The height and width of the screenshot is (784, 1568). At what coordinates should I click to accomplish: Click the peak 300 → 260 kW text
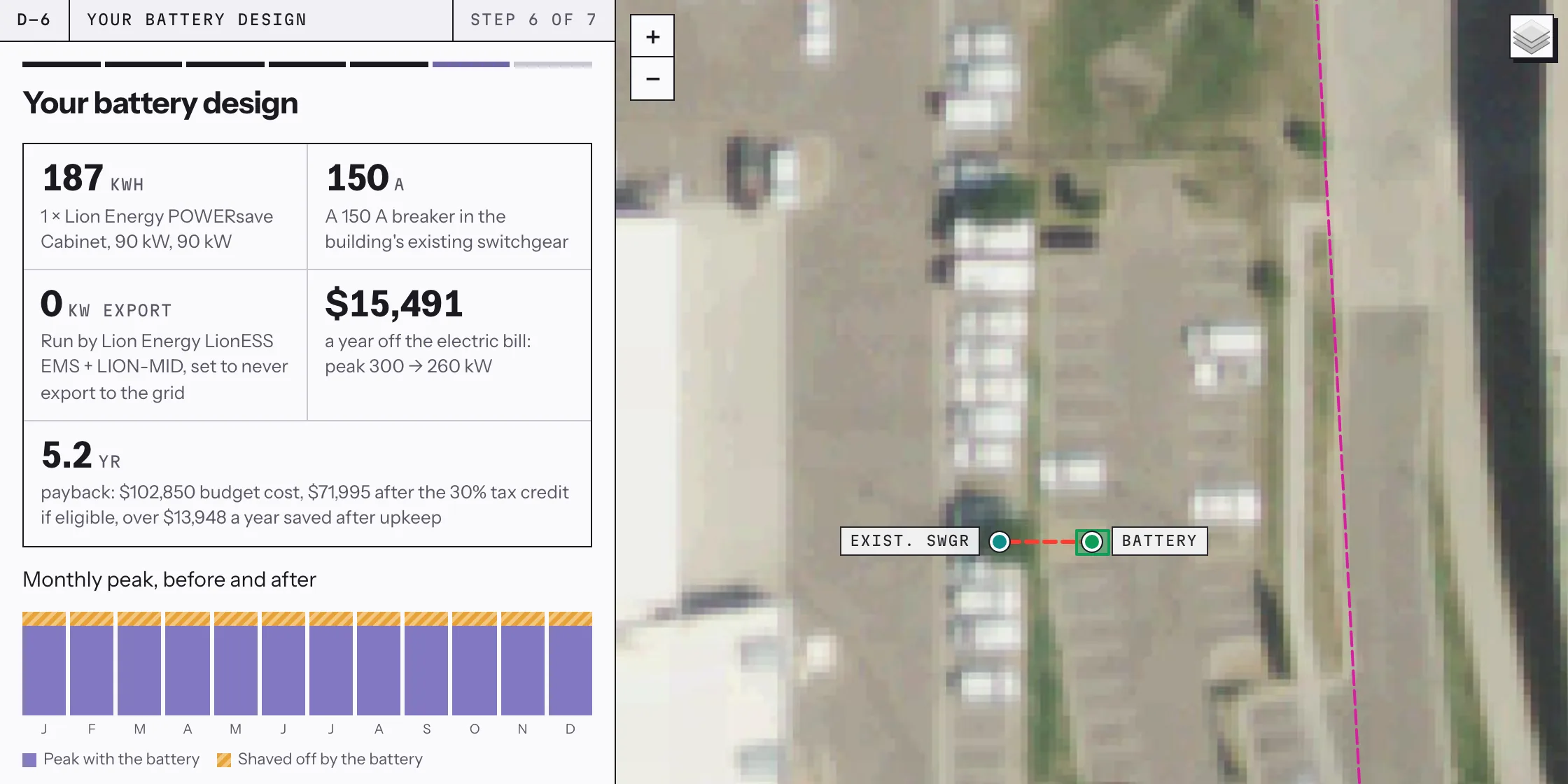409,366
